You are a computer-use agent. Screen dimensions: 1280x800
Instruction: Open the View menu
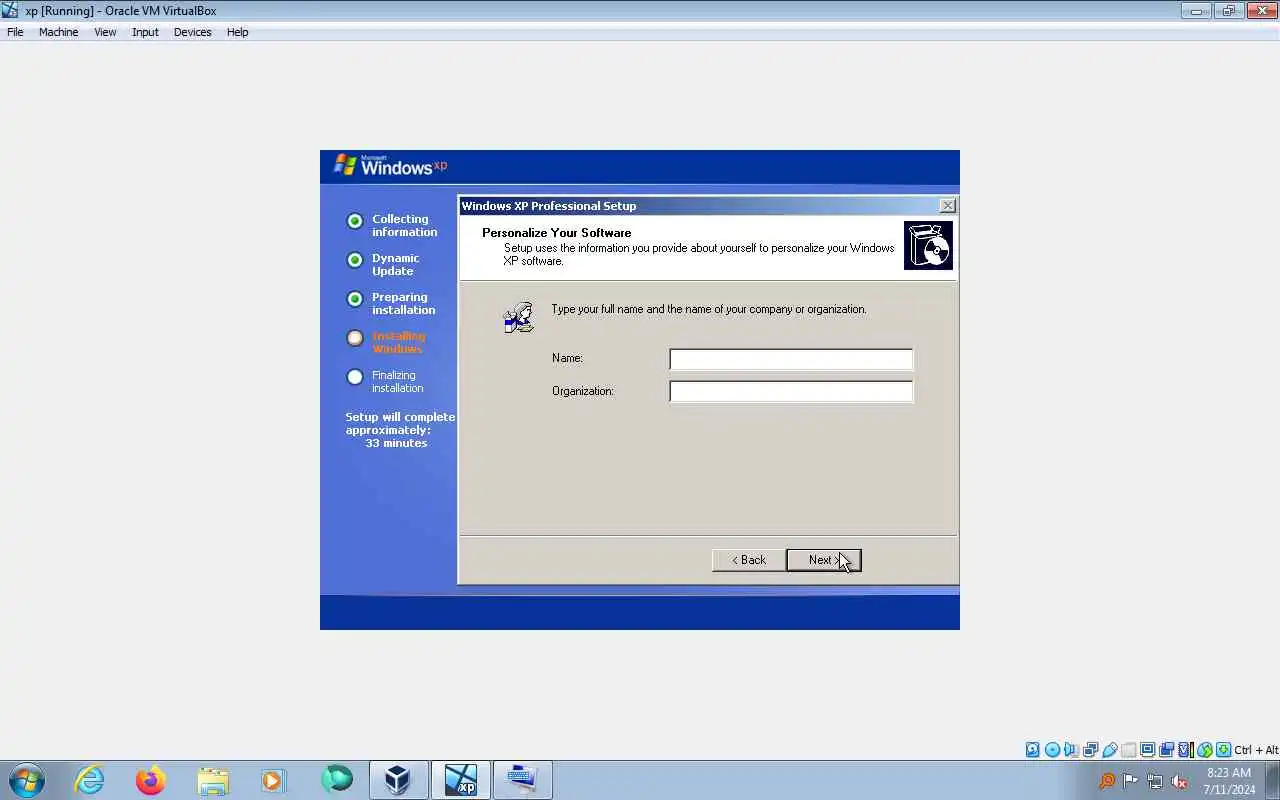105,32
